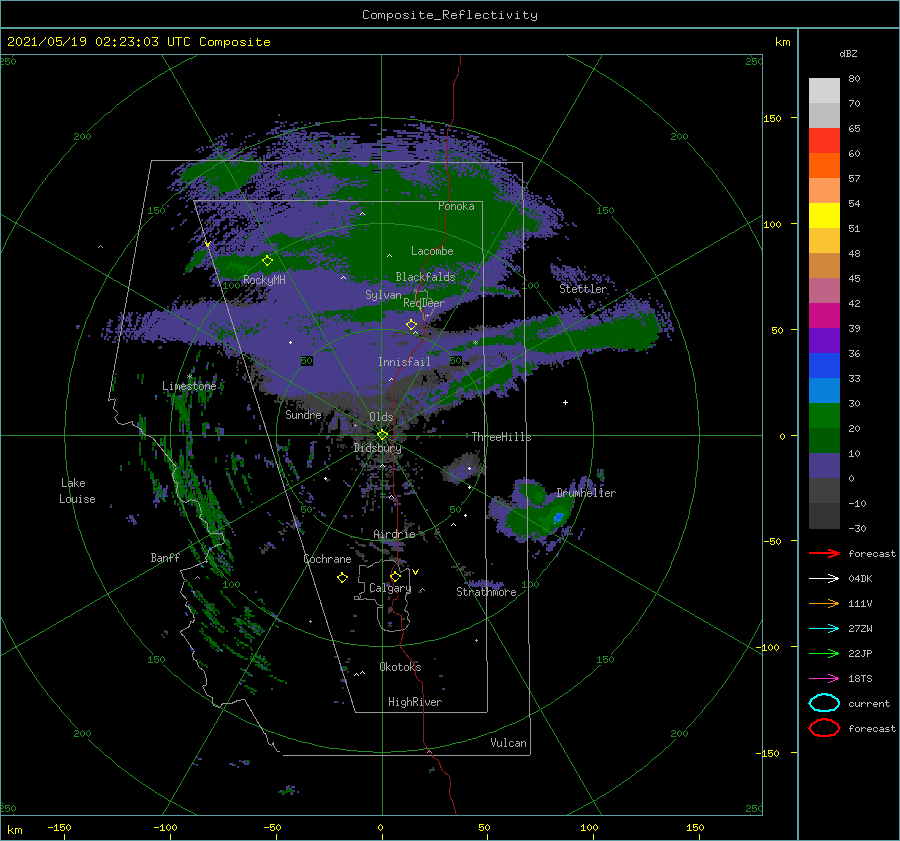The width and height of the screenshot is (900, 841).
Task: Select the slate purple 10 dBZ swatch
Action: pyautogui.click(x=824, y=465)
